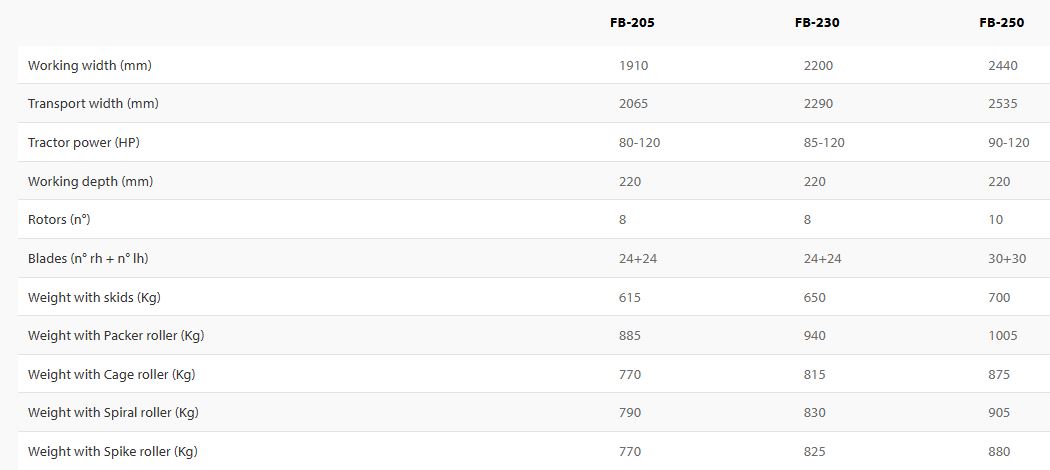
Task: Click the Weight with Spike roller label
Action: coord(112,452)
